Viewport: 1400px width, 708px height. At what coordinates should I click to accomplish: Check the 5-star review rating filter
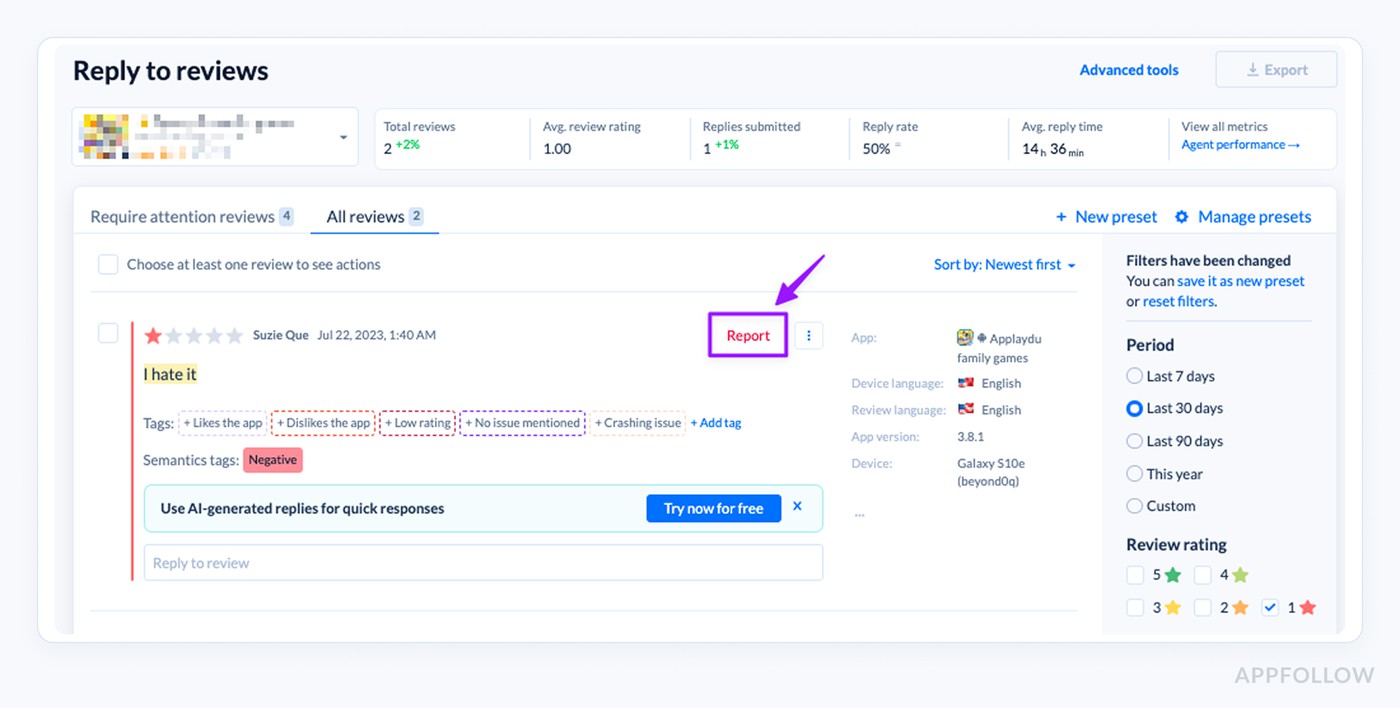click(1135, 574)
